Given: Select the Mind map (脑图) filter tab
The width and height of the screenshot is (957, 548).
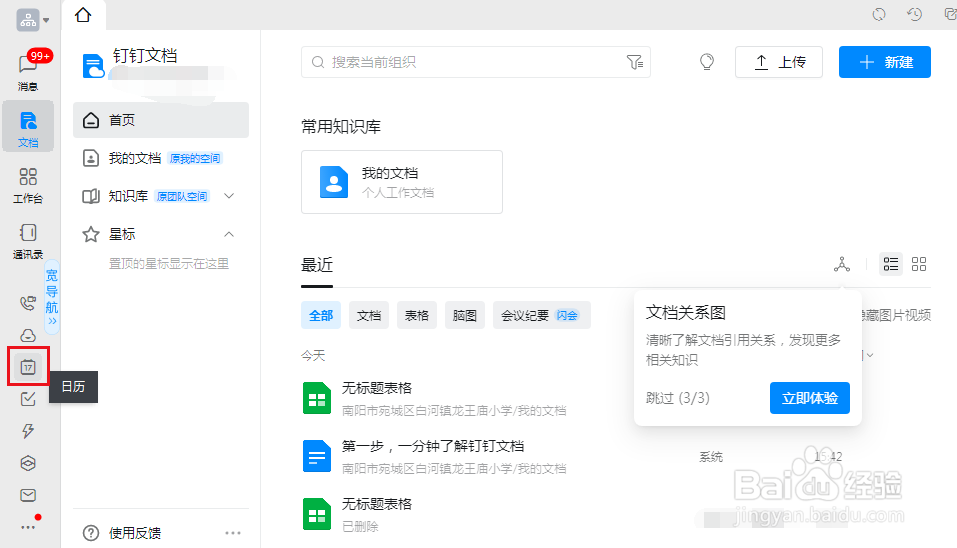Looking at the screenshot, I should tap(464, 315).
